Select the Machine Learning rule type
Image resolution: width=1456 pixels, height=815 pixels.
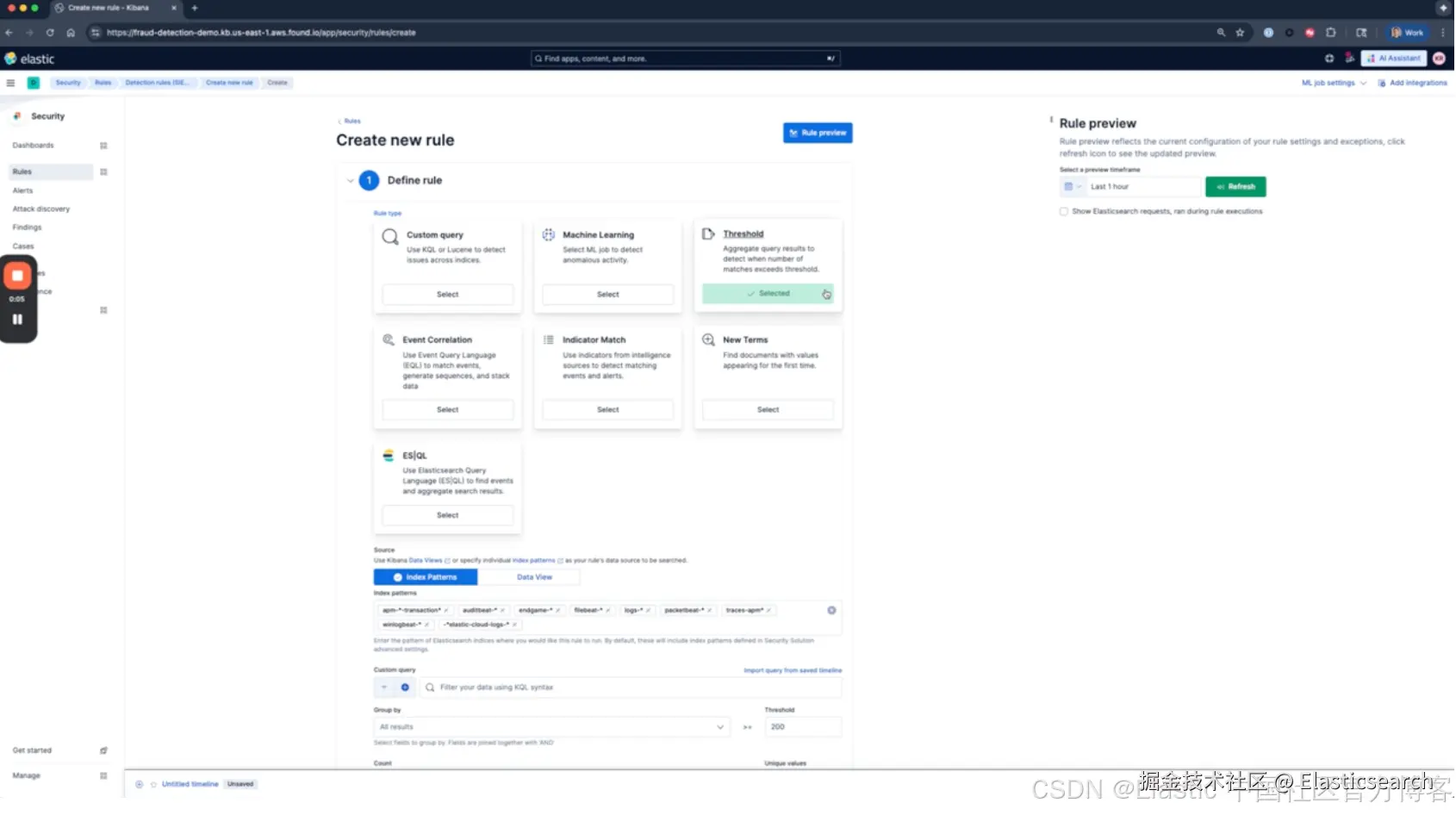click(x=608, y=295)
